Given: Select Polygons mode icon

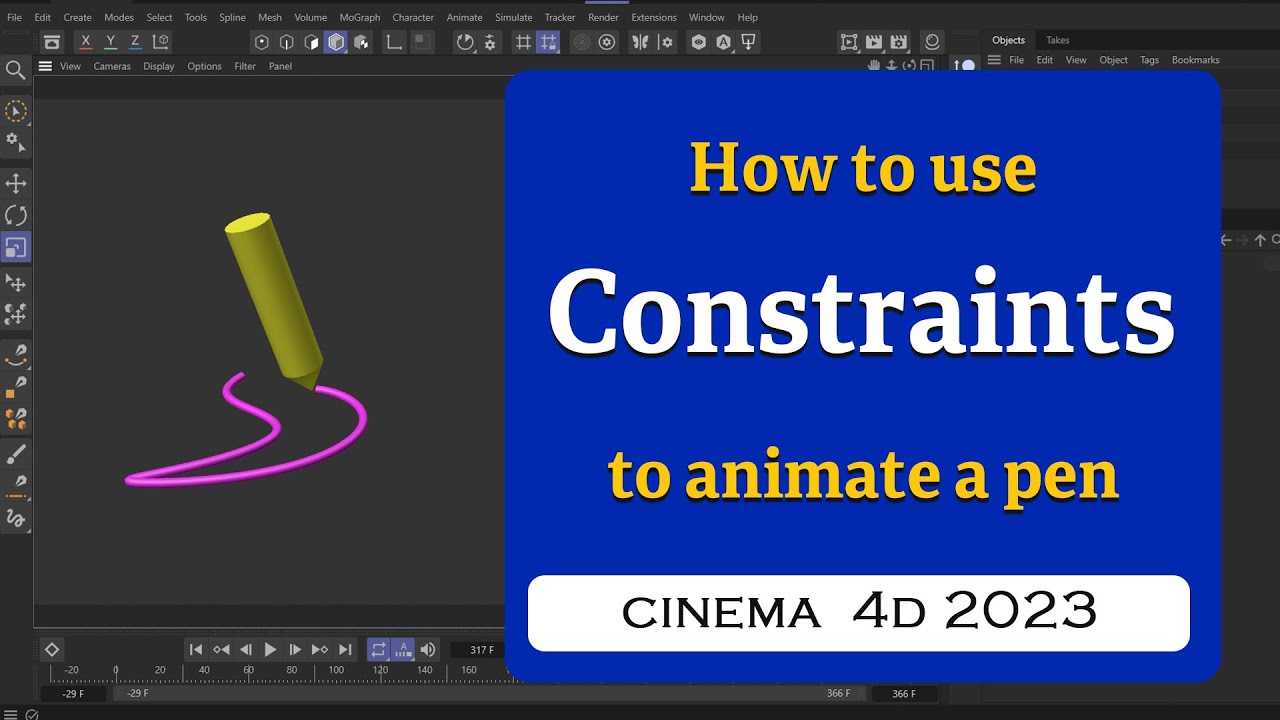Looking at the screenshot, I should (x=311, y=42).
